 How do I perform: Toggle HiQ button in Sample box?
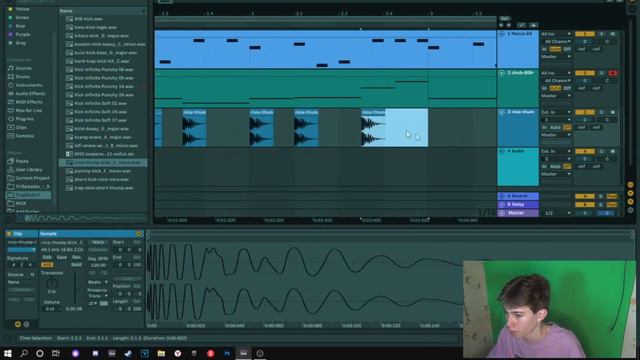click(47, 265)
